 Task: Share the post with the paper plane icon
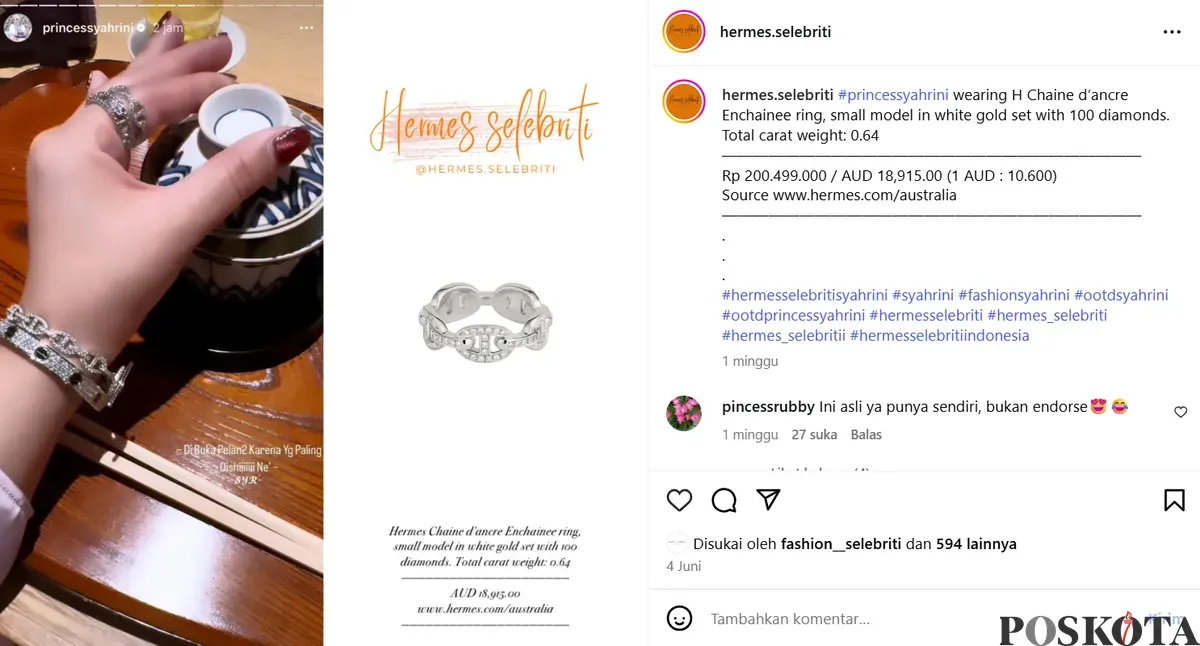[x=768, y=499]
